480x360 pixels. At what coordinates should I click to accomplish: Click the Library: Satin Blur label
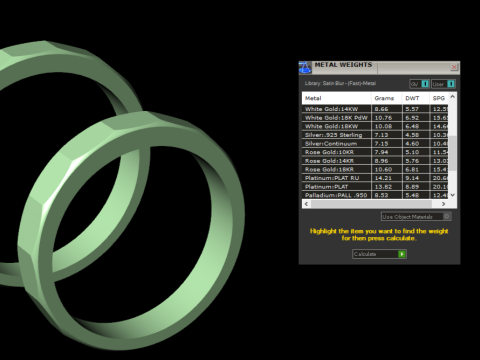[x=340, y=83]
